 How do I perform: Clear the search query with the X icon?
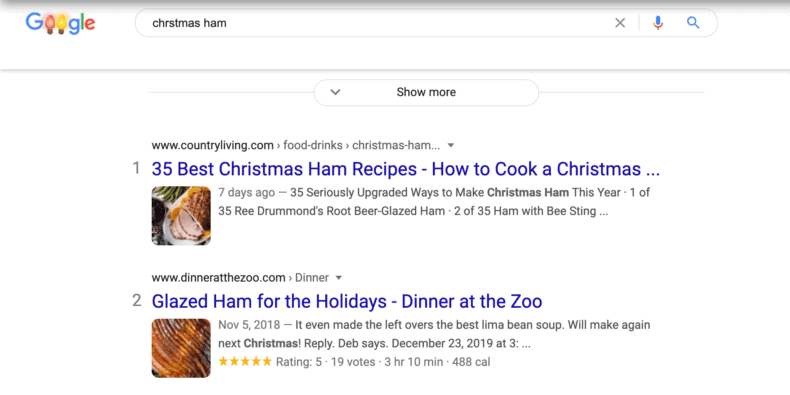[620, 23]
